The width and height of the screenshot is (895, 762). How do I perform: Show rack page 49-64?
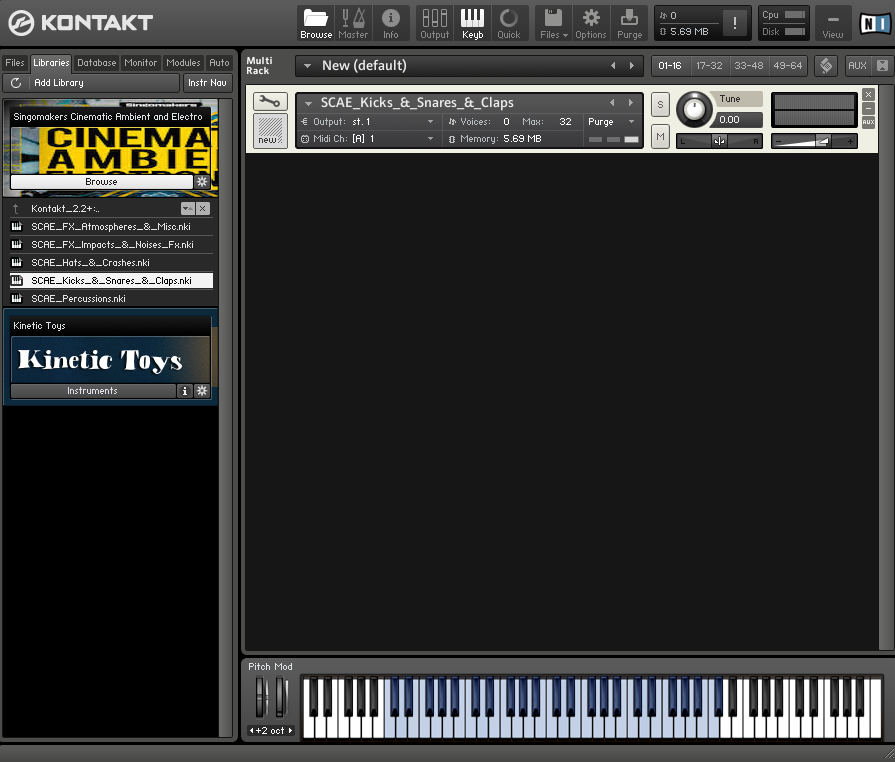coord(788,66)
